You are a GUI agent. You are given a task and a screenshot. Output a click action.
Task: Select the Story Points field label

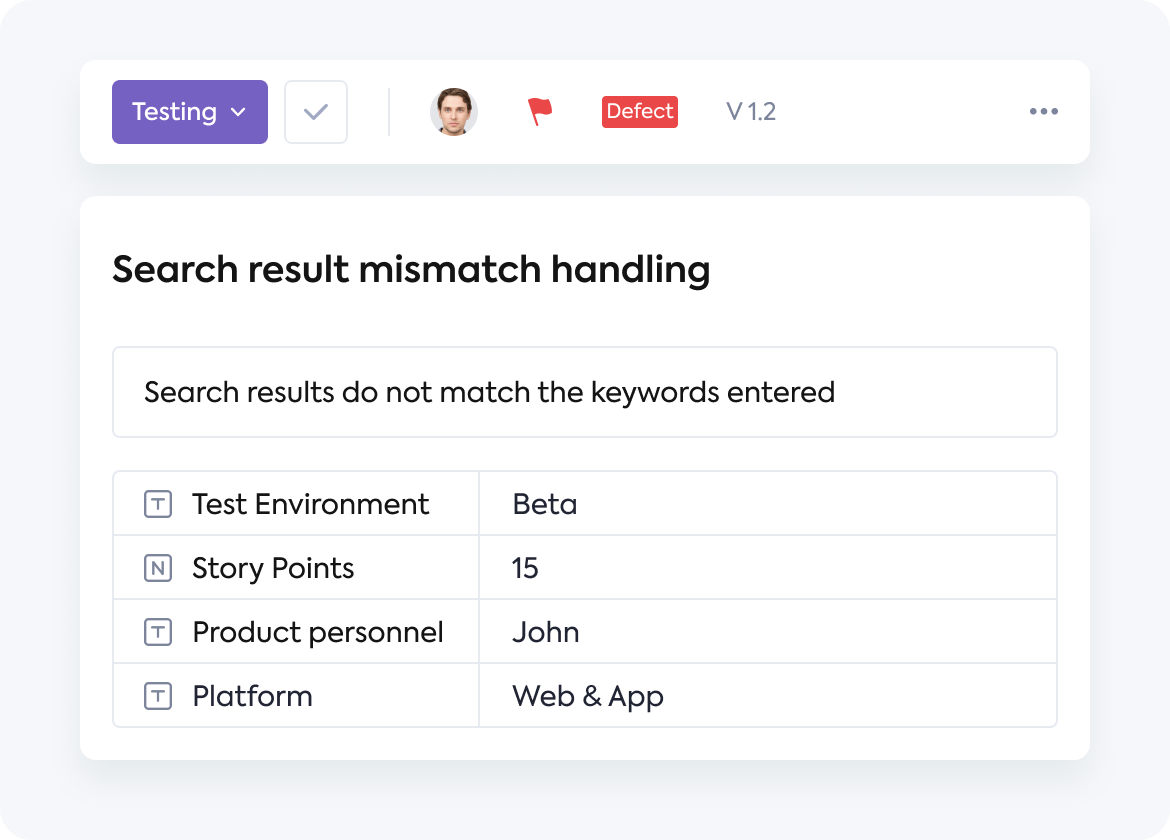[273, 568]
